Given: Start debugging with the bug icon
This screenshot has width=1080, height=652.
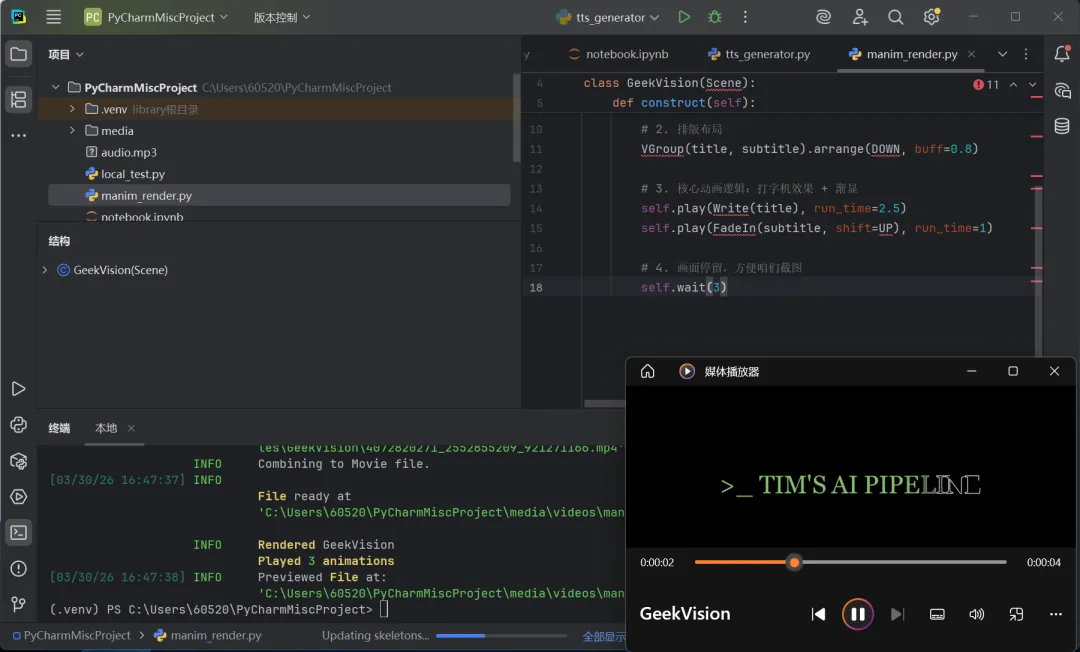Looking at the screenshot, I should [x=715, y=17].
